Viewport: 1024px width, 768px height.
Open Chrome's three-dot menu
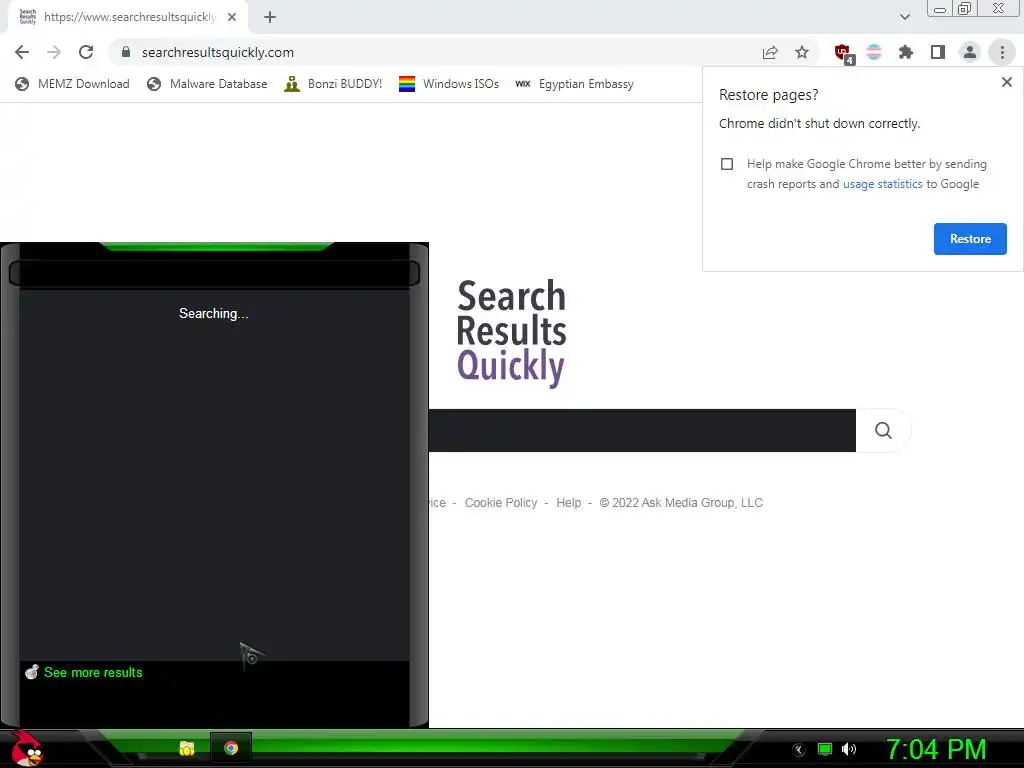click(x=1002, y=52)
